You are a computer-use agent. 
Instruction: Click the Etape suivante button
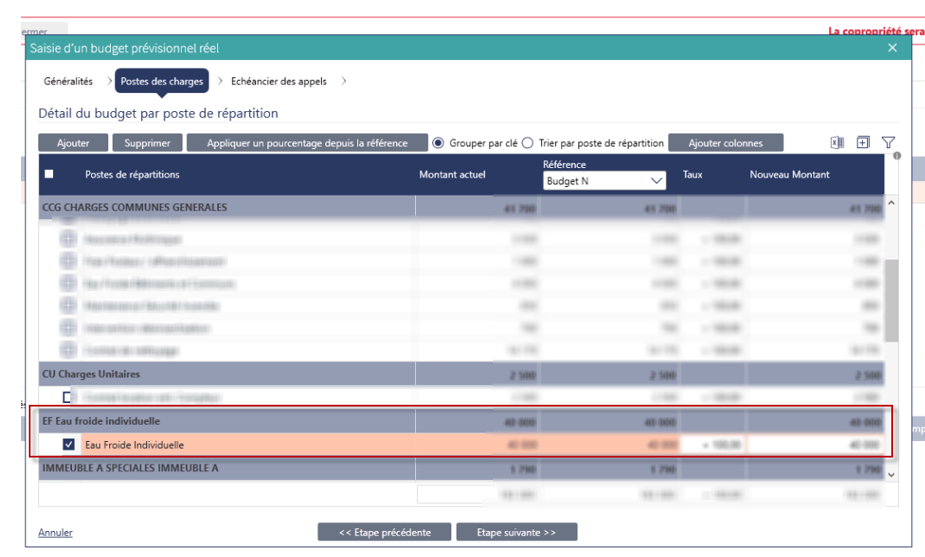(516, 532)
